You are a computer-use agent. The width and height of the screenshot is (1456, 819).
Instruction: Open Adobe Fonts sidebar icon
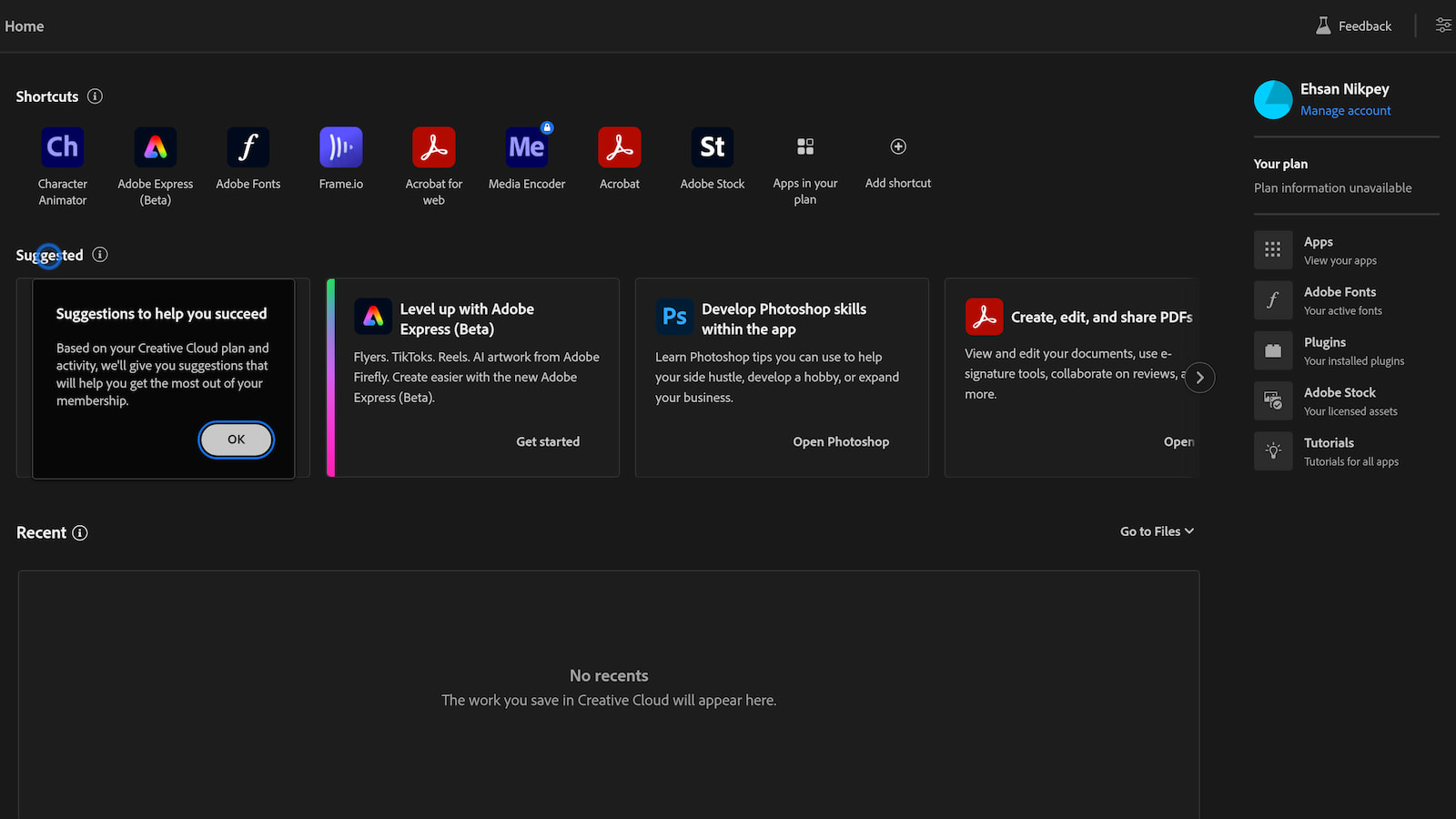[x=1273, y=300]
